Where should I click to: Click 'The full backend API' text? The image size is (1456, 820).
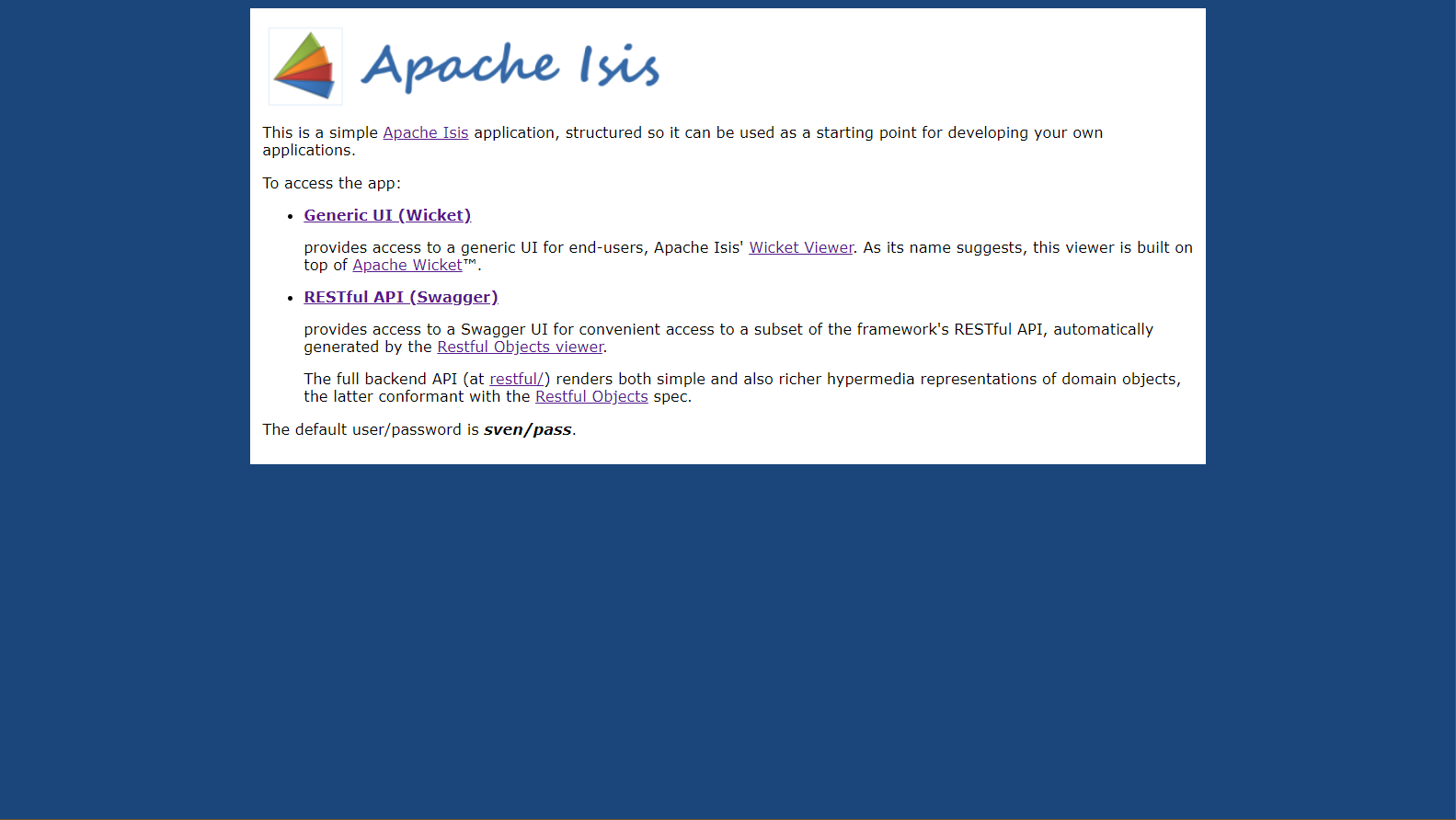coord(380,380)
